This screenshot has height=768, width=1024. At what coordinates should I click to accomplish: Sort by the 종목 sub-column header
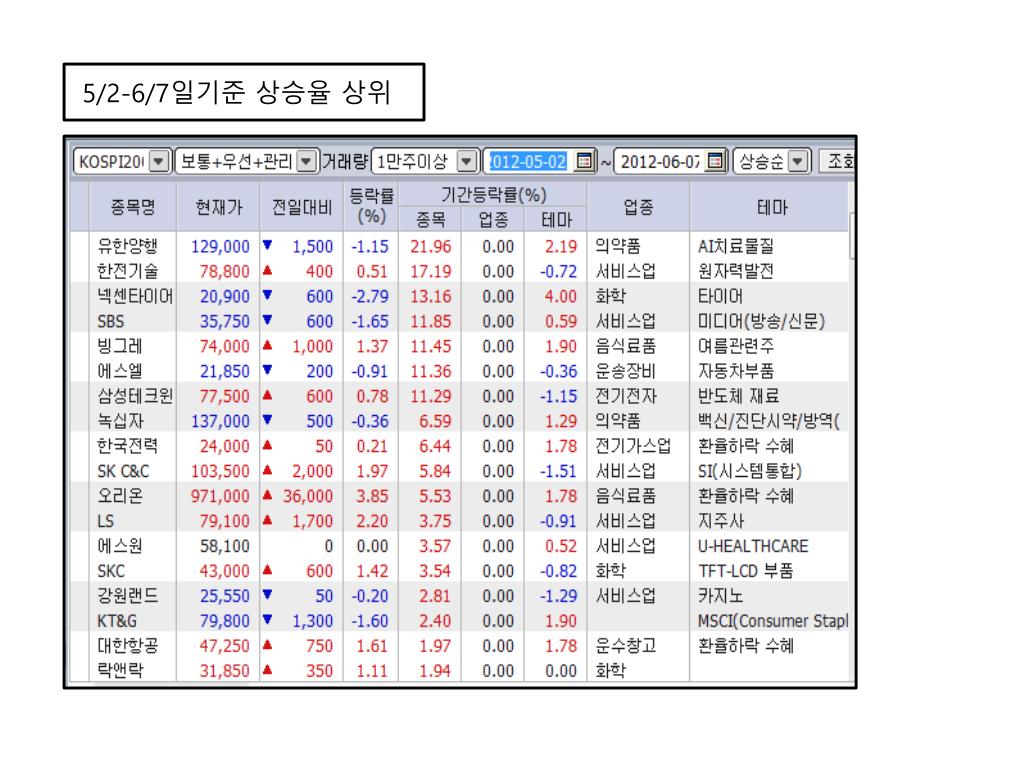(430, 219)
